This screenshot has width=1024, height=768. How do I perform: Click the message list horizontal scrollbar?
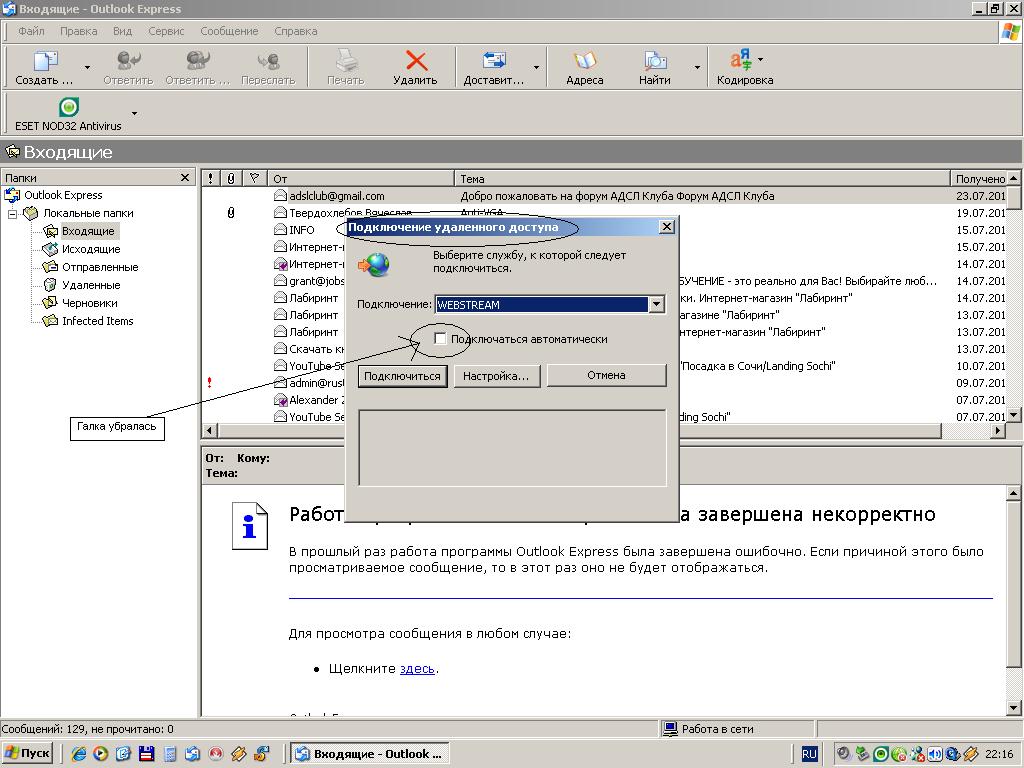pyautogui.click(x=580, y=431)
